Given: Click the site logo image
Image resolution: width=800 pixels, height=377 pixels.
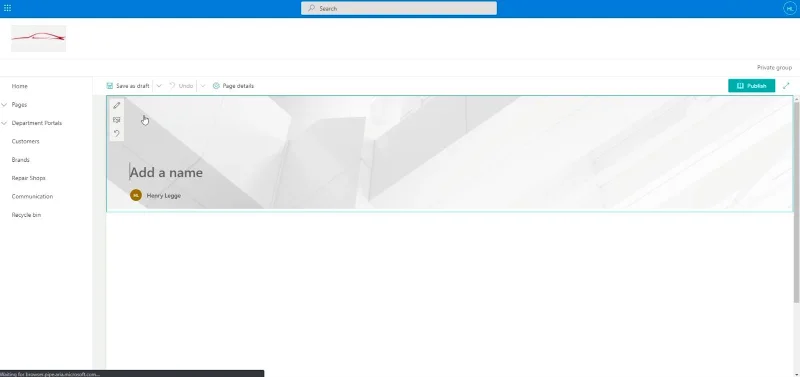Looking at the screenshot, I should click(x=38, y=38).
